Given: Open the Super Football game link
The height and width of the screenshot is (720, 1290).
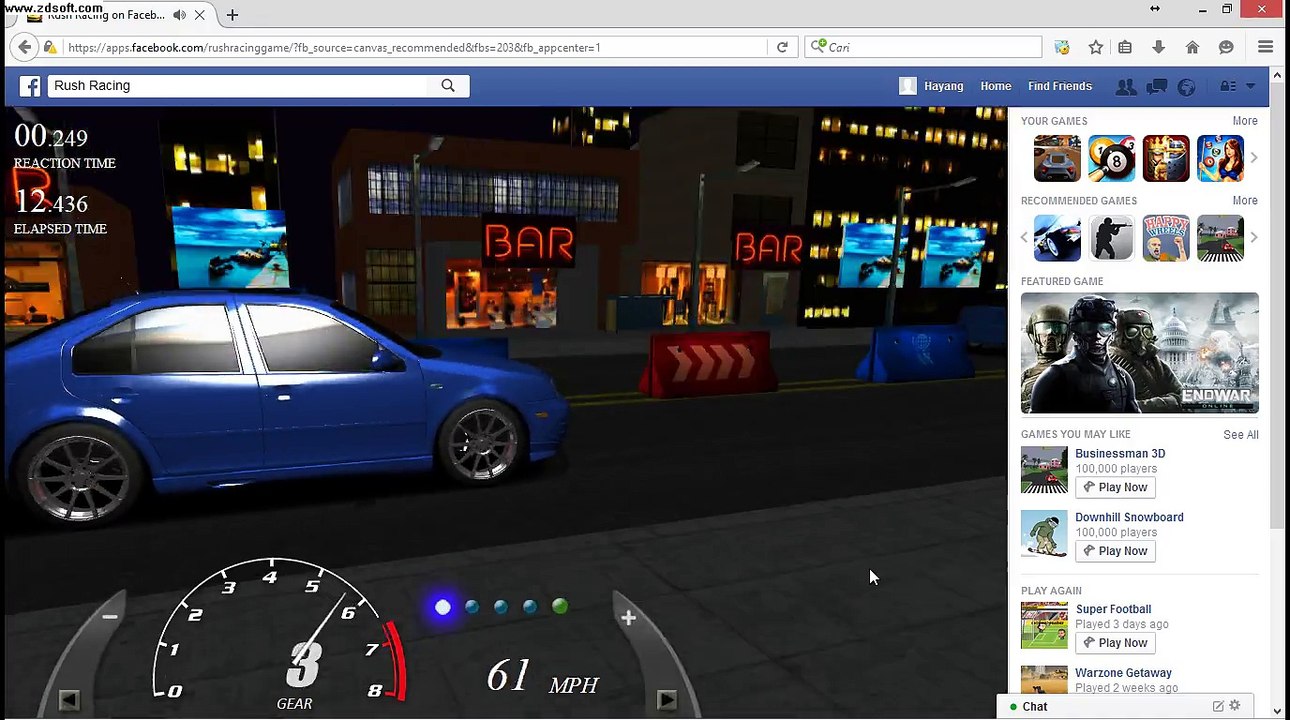Looking at the screenshot, I should 1113,610.
